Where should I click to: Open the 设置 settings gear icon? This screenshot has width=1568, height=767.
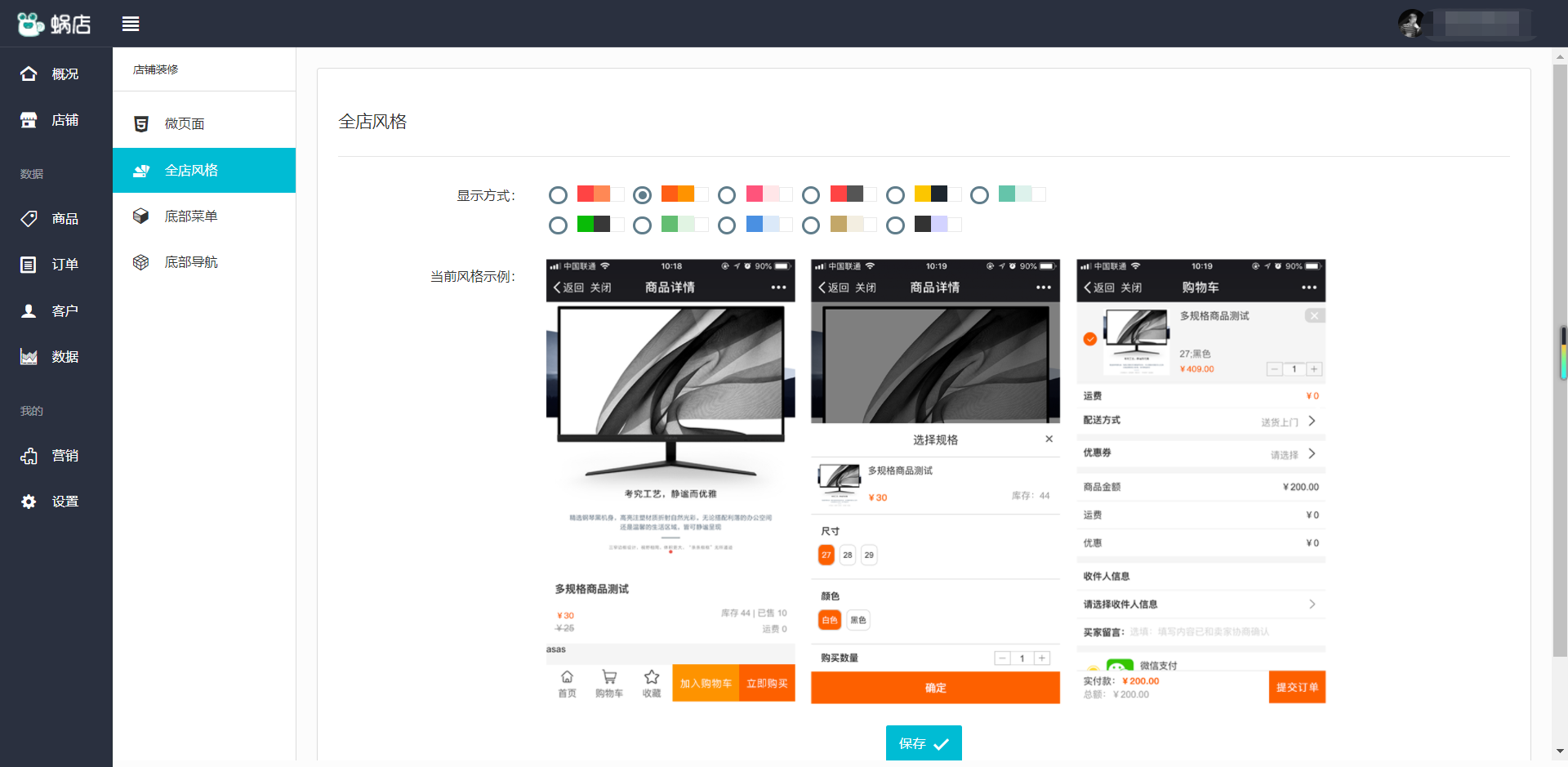tap(29, 502)
